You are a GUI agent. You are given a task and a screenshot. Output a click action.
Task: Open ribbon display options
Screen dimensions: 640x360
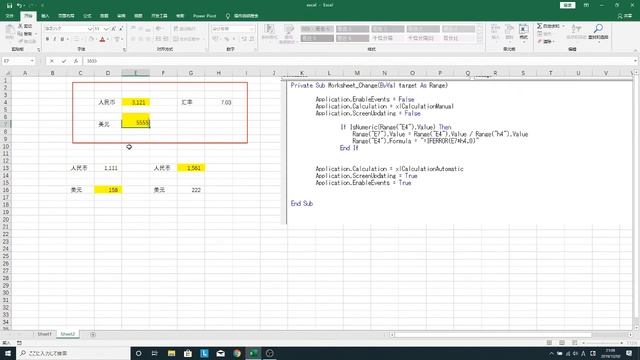(586, 5)
